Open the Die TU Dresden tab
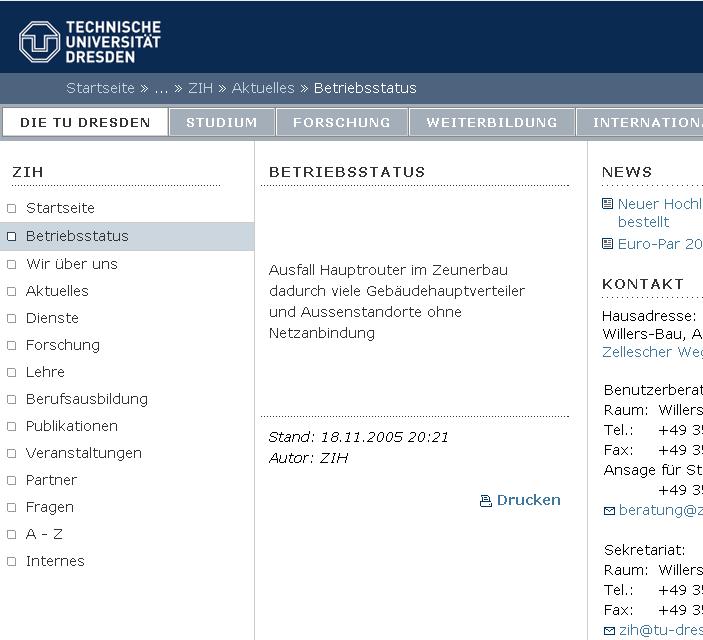This screenshot has height=640, width=703. [85, 123]
